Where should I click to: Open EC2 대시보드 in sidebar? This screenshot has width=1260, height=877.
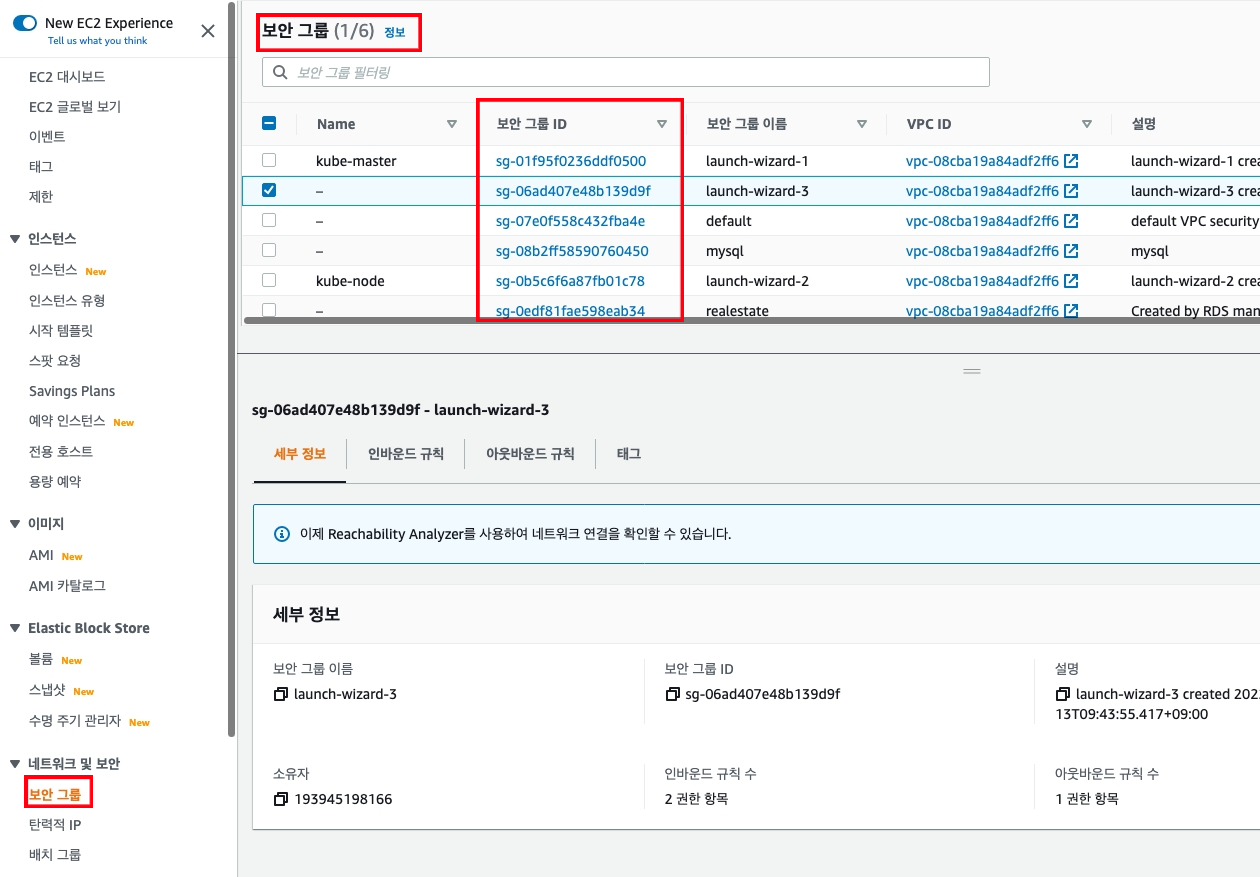67,77
